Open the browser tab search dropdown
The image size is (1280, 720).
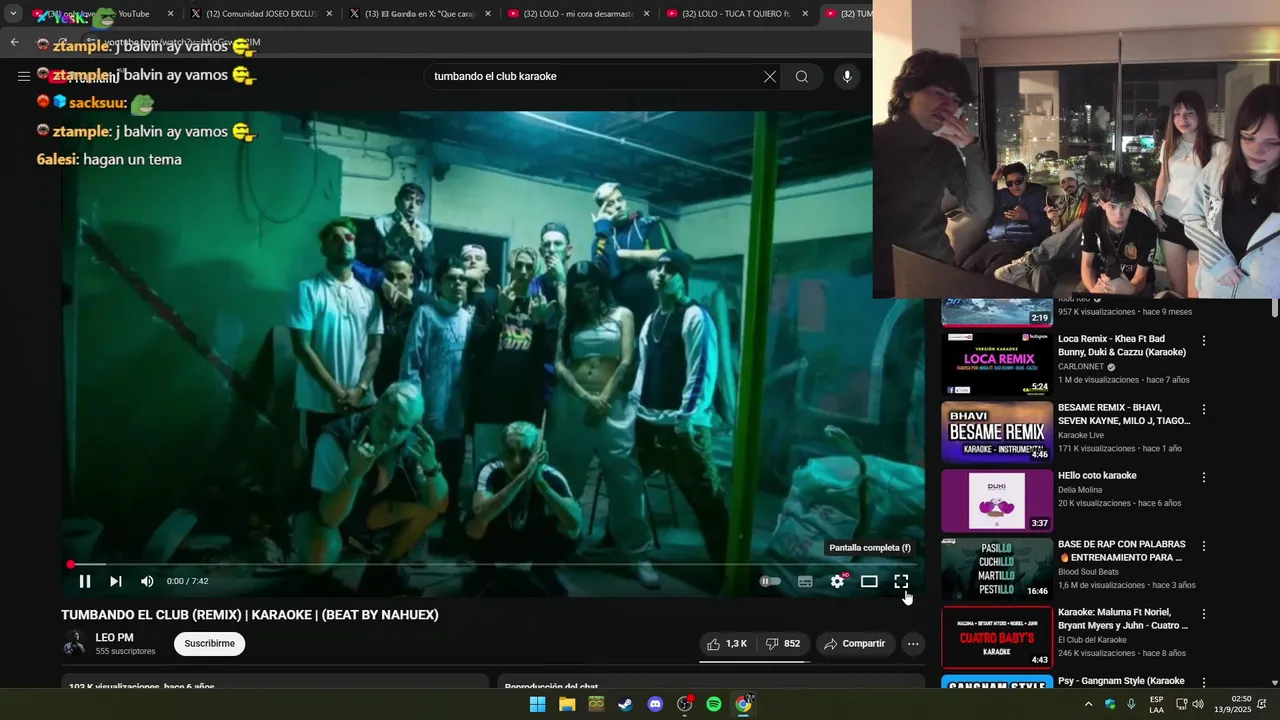point(13,14)
